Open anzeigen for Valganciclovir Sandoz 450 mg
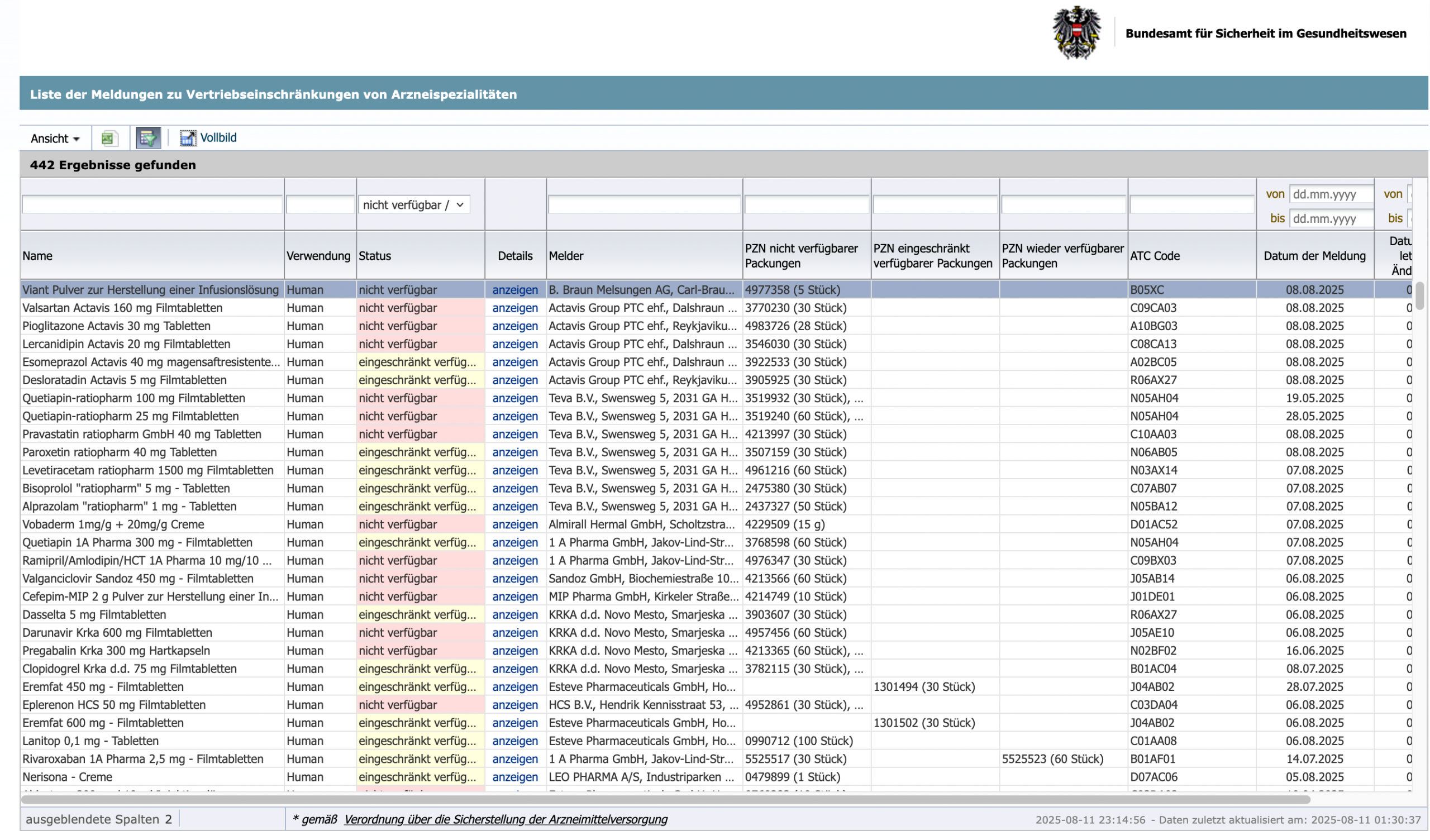 (x=514, y=579)
